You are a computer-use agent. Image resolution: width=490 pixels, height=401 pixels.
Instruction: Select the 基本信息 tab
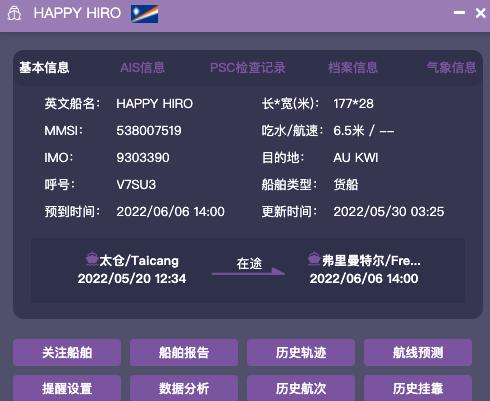pos(44,68)
